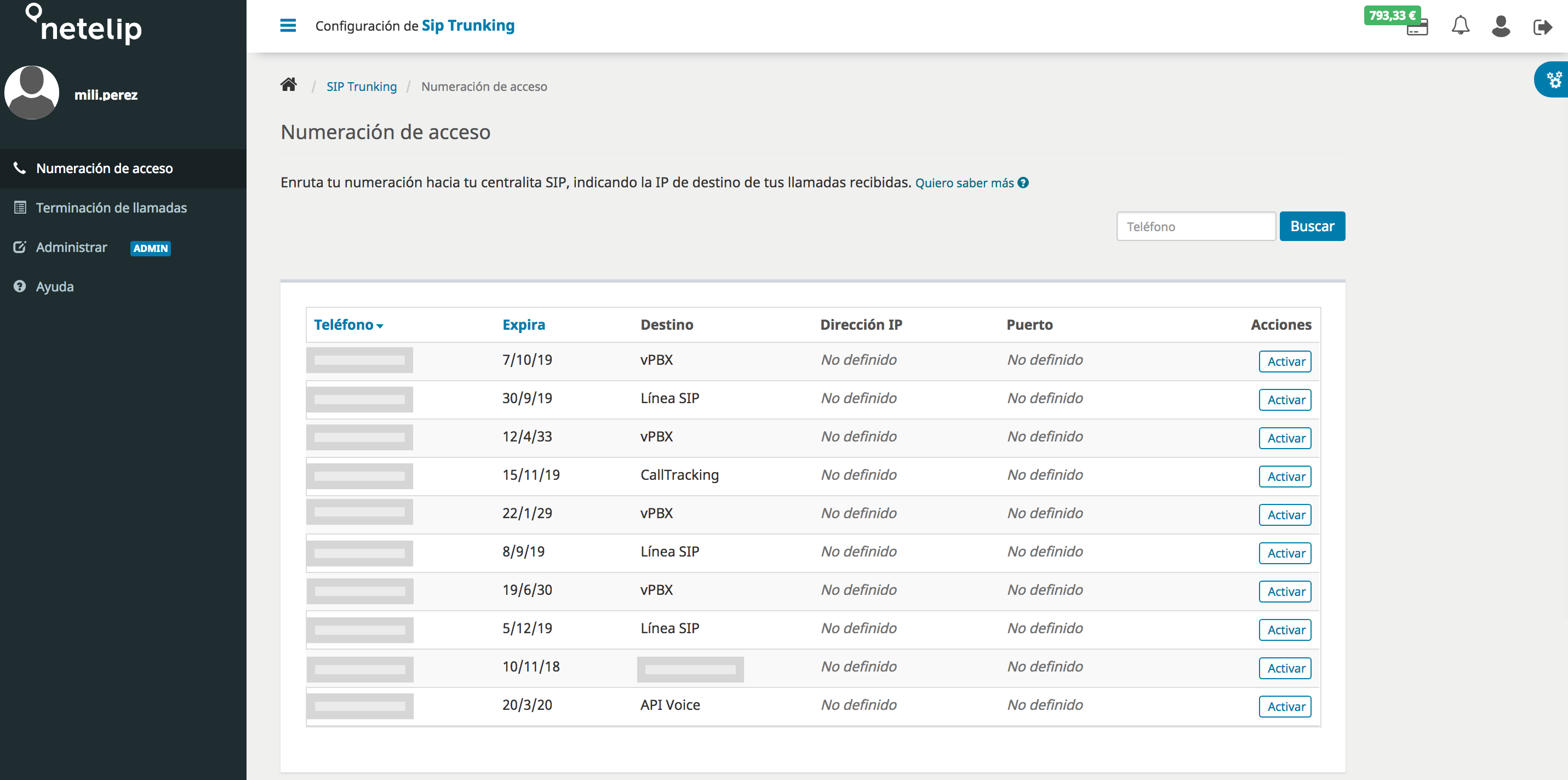Viewport: 1568px width, 780px height.
Task: Click the 12/4/33 expiry date
Action: coord(527,437)
